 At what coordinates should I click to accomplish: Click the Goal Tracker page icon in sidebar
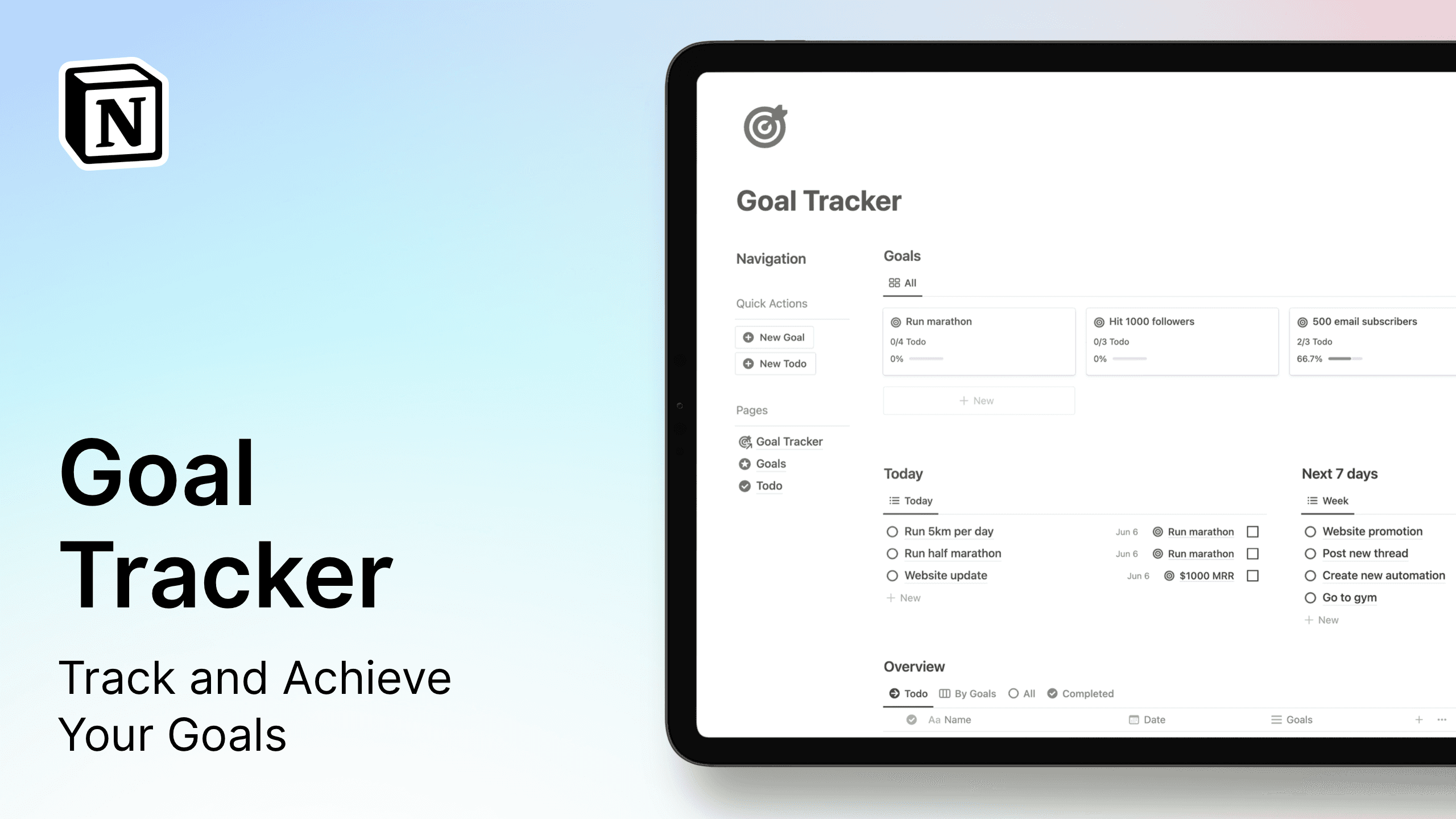(x=745, y=441)
